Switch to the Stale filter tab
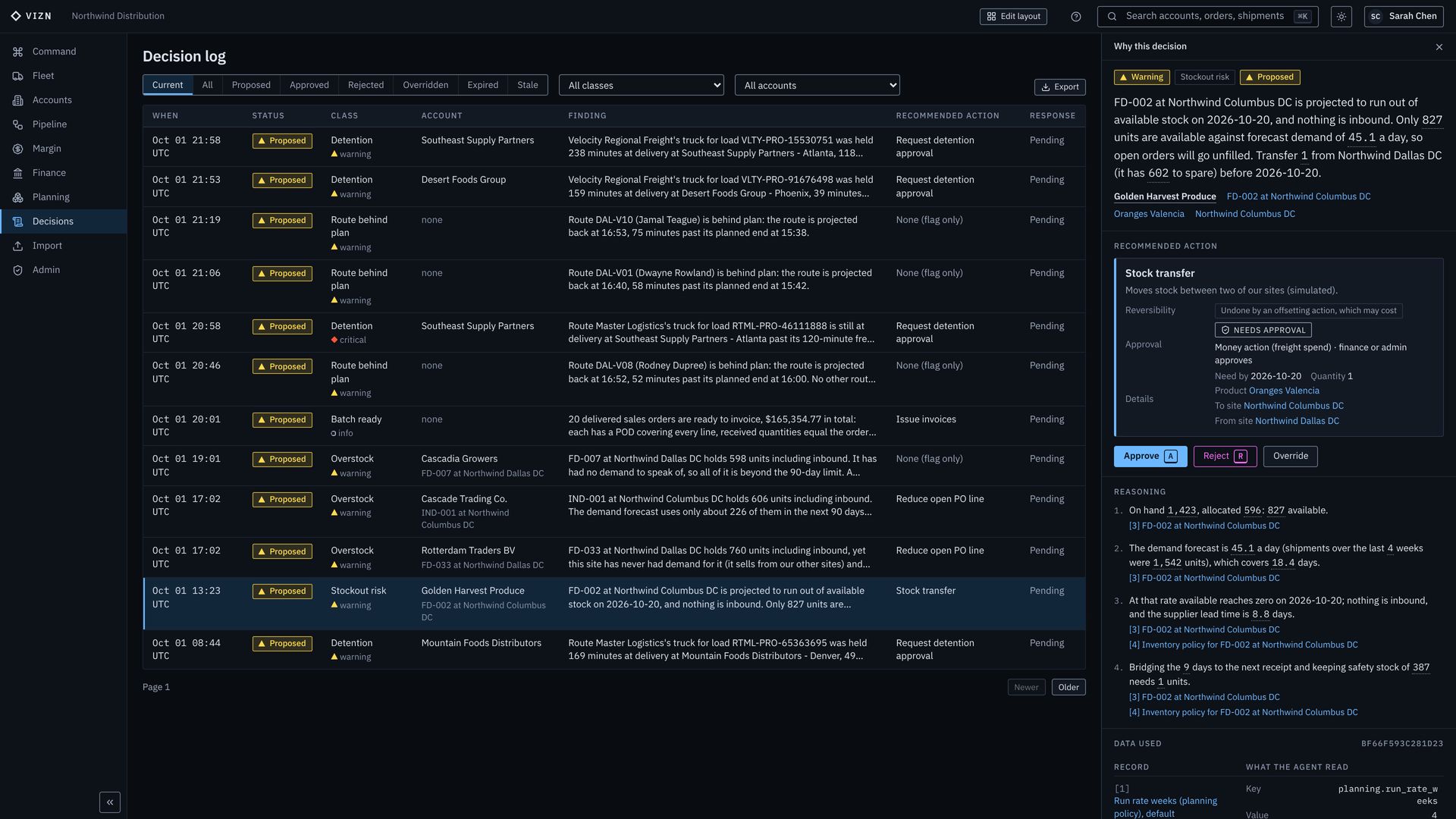The height and width of the screenshot is (819, 1456). click(528, 85)
